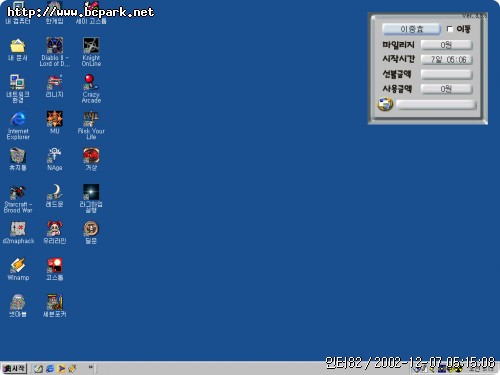Open the d2maphack shortcut
The height and width of the screenshot is (375, 500).
coord(18,229)
